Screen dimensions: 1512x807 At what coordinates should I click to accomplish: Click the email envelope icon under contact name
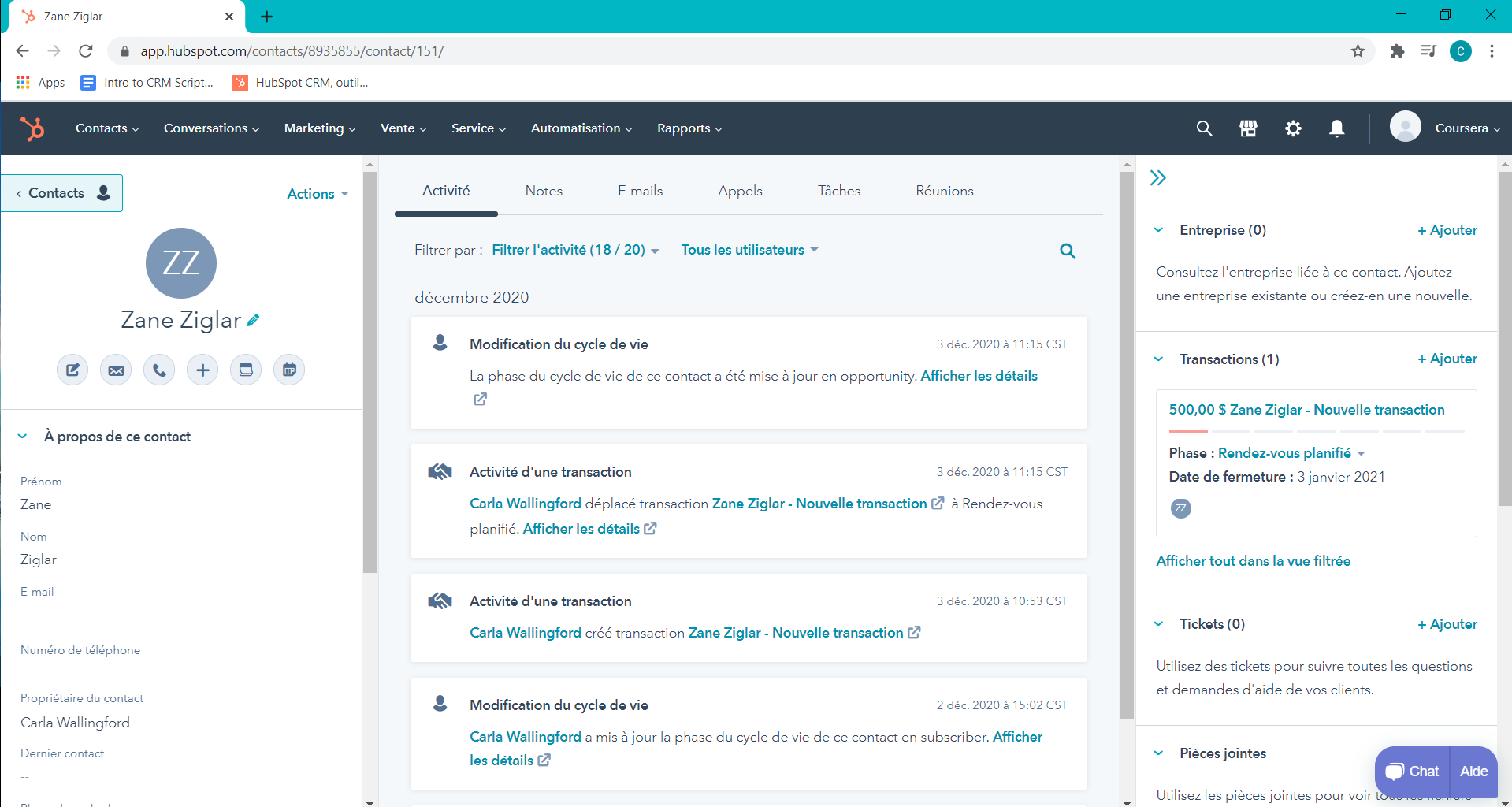pos(116,370)
